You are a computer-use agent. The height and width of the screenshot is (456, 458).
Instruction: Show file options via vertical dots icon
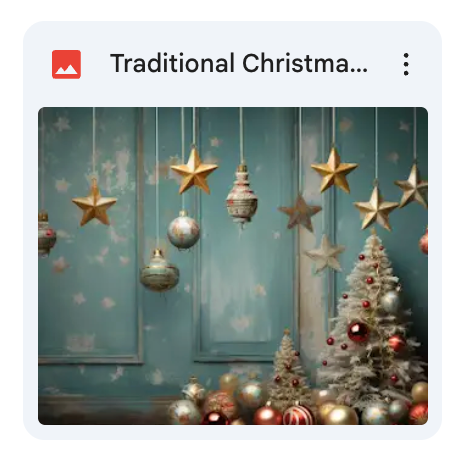(406, 64)
